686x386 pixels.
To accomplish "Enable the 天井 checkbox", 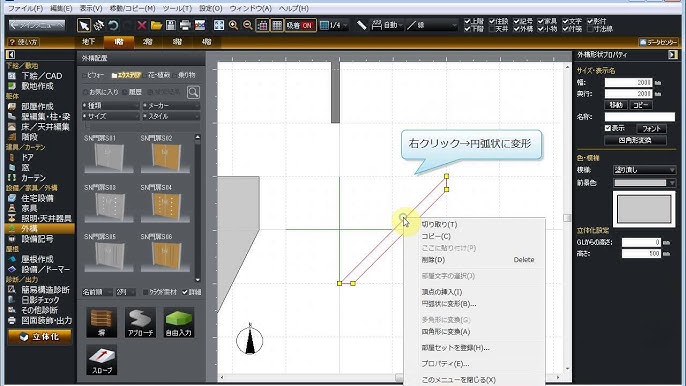I will [492, 29].
